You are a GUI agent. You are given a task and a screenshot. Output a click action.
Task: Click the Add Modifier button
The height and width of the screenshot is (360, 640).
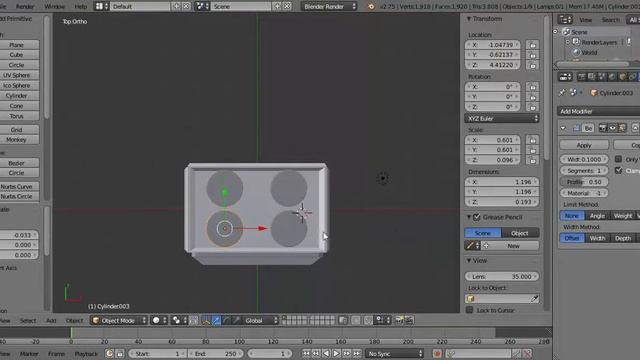point(599,111)
